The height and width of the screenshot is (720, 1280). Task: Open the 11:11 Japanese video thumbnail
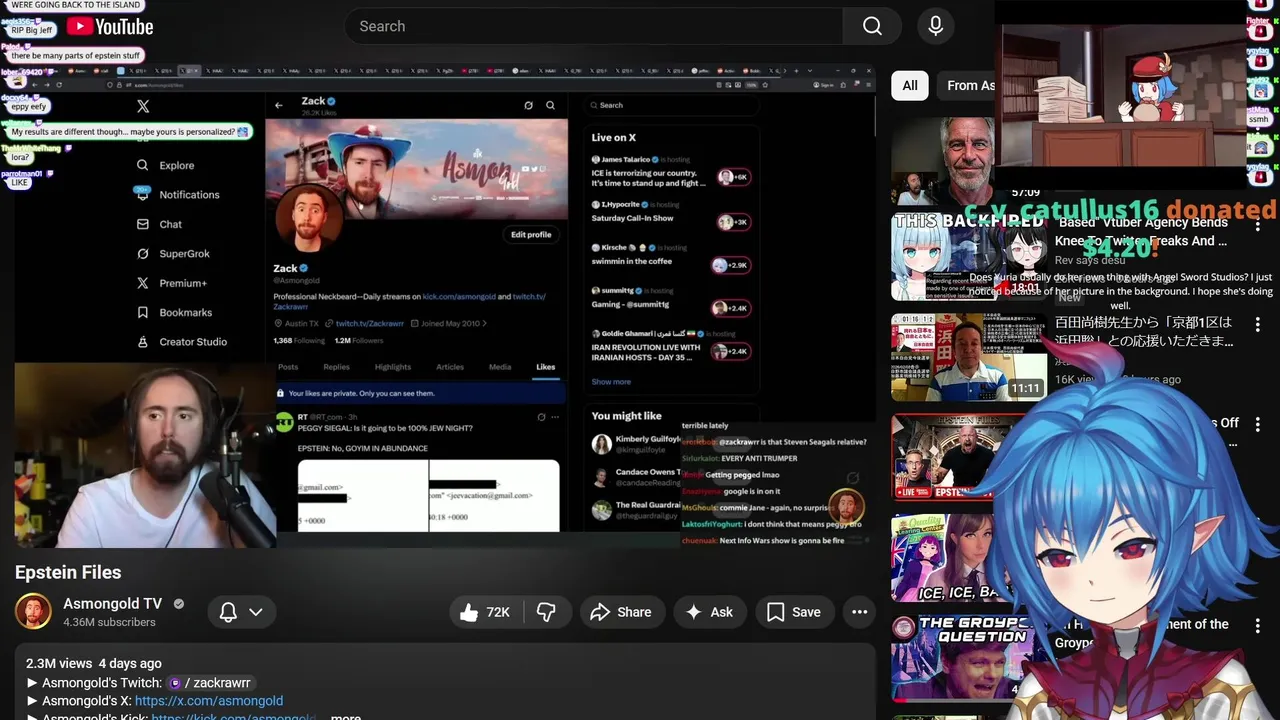(x=968, y=357)
